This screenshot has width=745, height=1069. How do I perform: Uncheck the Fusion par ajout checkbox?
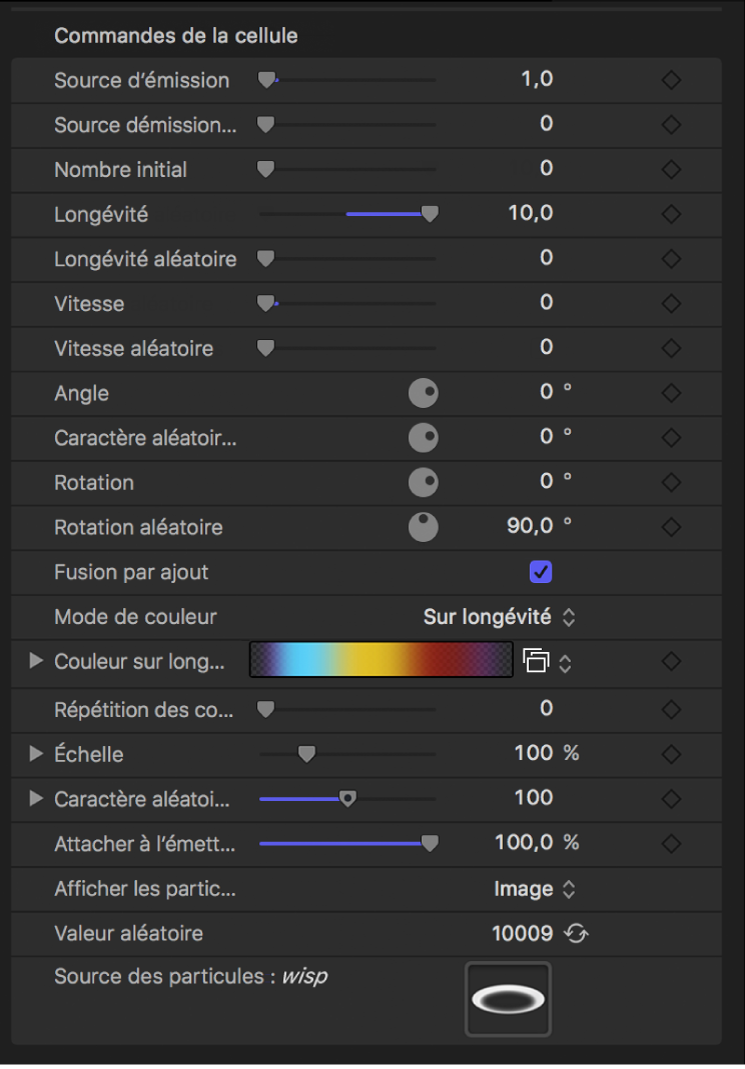tap(541, 572)
